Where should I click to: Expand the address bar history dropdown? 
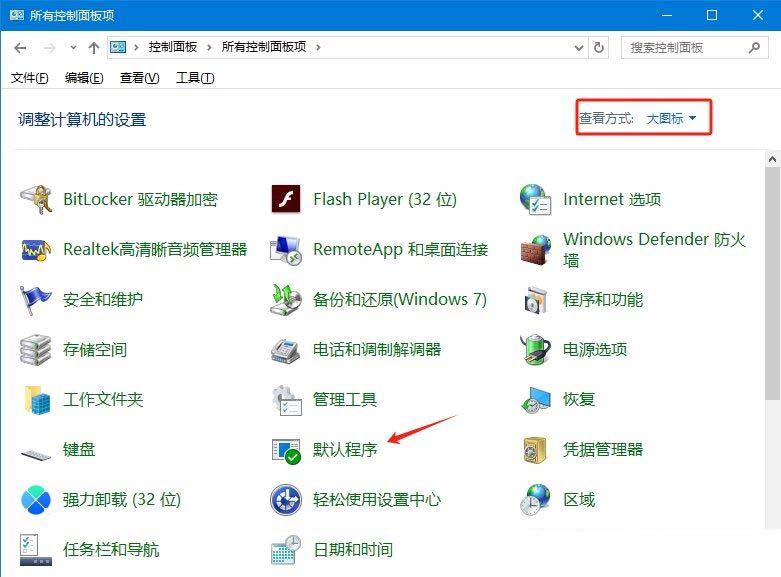579,48
